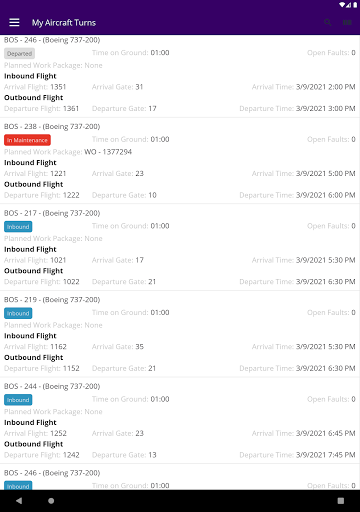The width and height of the screenshot is (360, 512).
Task: Open the BOS - 244 aircraft turn
Action: click(x=180, y=420)
